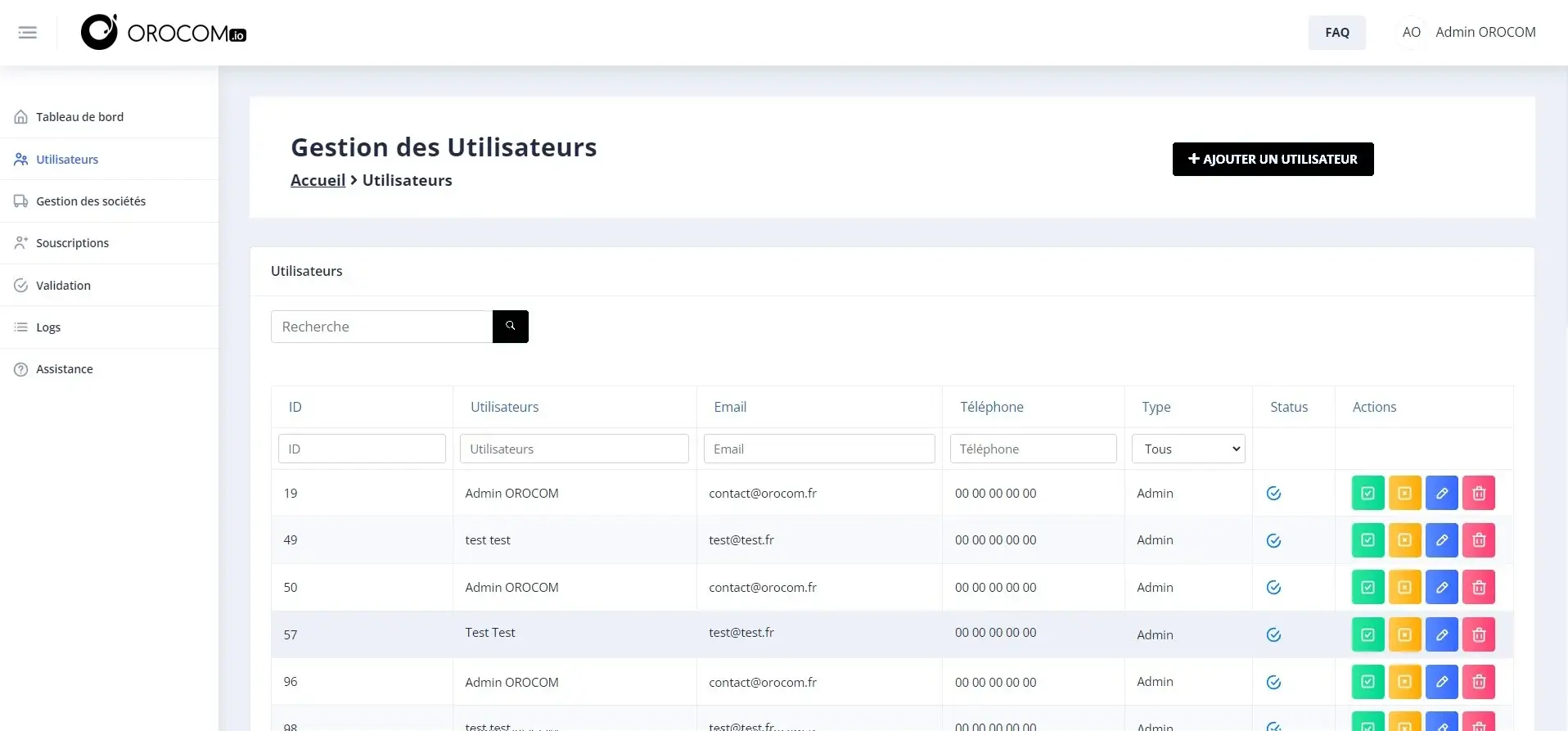Open the Type filter dropdown
1568x731 pixels.
[x=1187, y=449]
